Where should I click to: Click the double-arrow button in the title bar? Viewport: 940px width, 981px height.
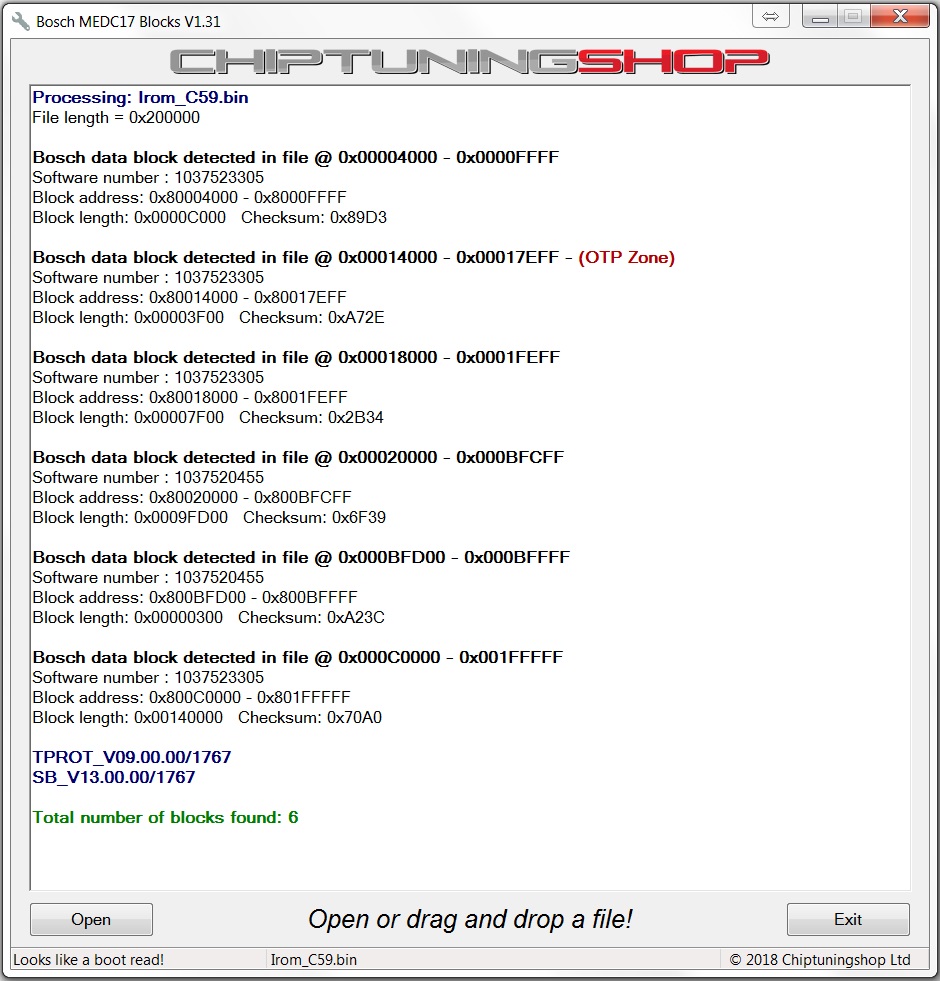click(x=770, y=16)
